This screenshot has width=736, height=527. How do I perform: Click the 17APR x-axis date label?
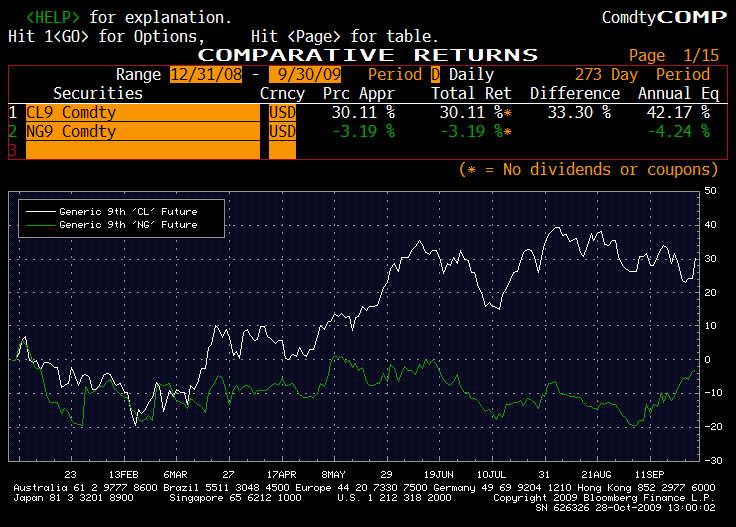(281, 474)
